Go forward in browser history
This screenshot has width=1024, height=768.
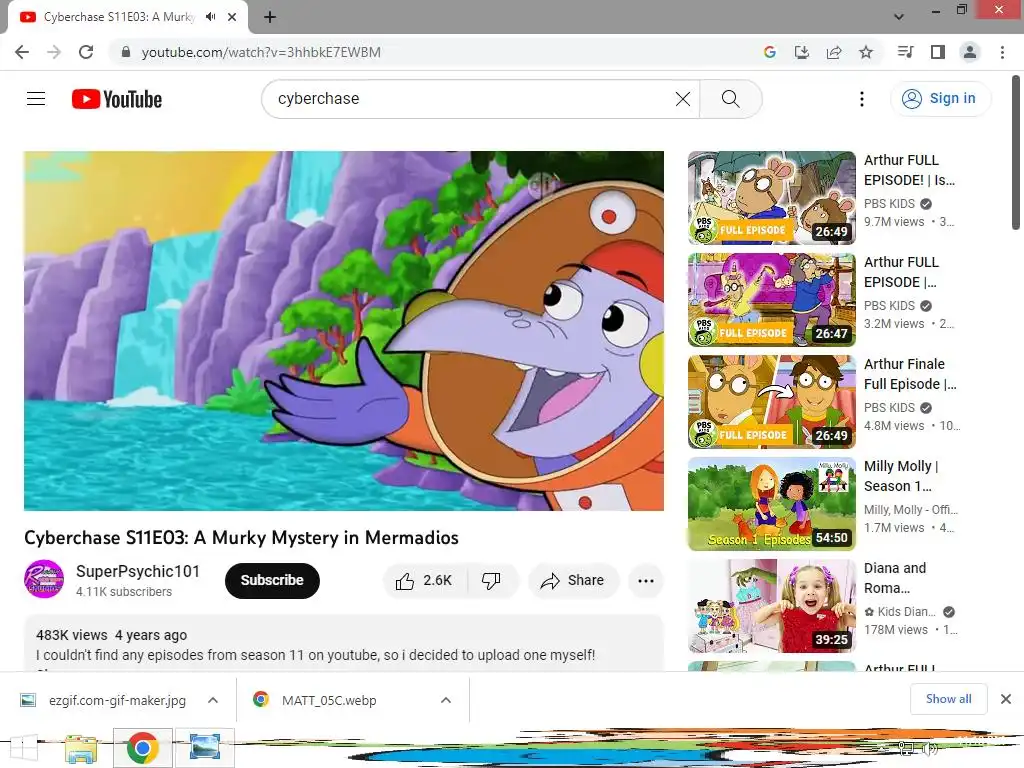[54, 52]
